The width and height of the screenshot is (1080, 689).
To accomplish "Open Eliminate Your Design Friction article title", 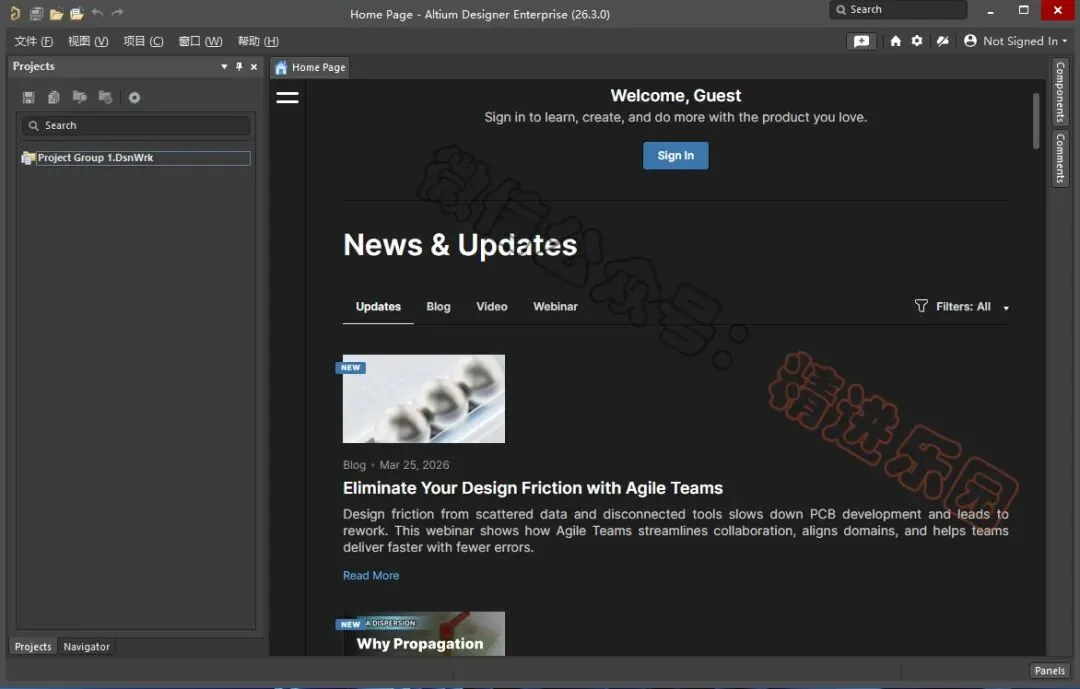I will pos(532,488).
